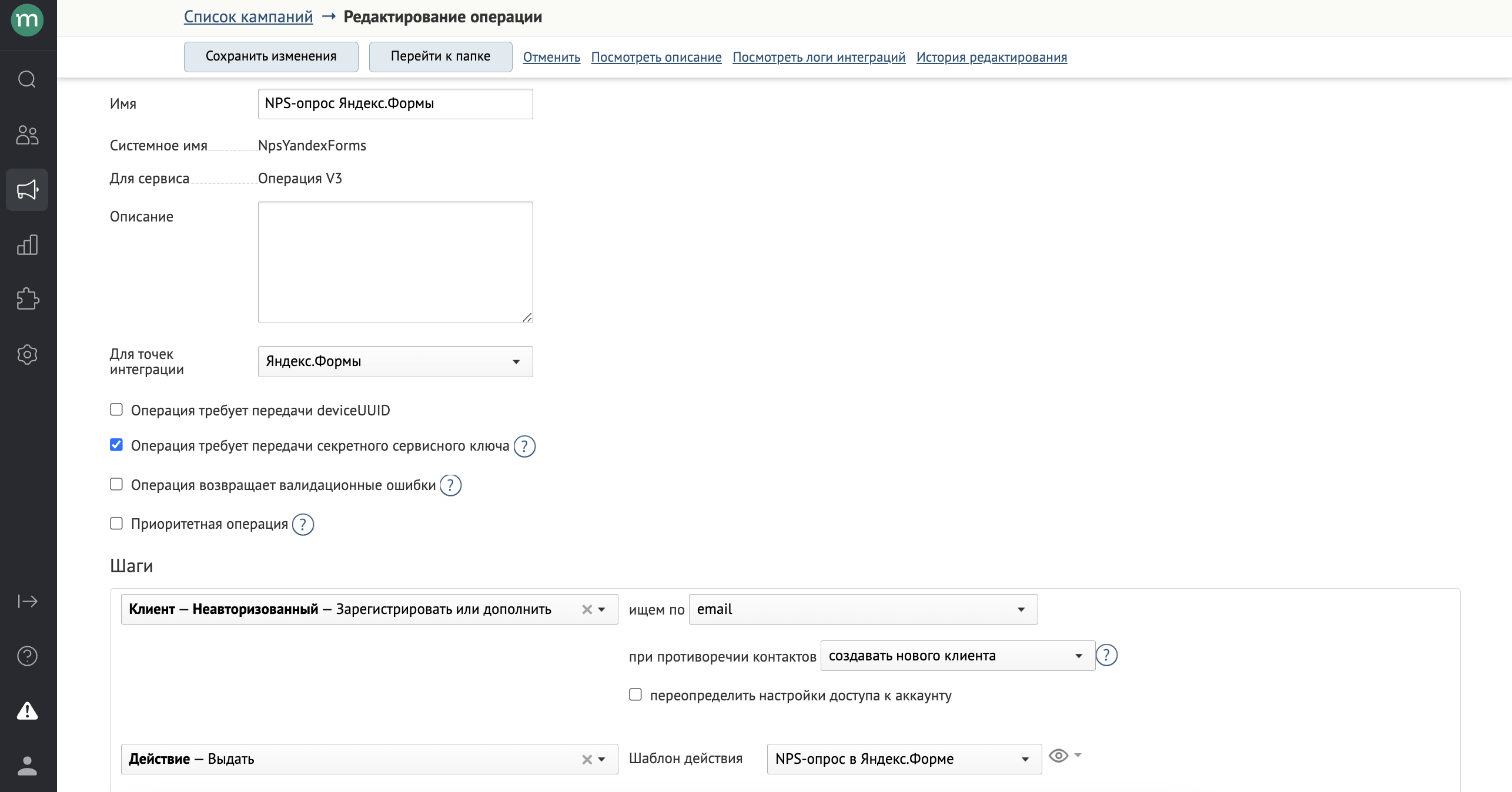
Task: Enable Приоритетная операция checkbox
Action: [x=116, y=523]
